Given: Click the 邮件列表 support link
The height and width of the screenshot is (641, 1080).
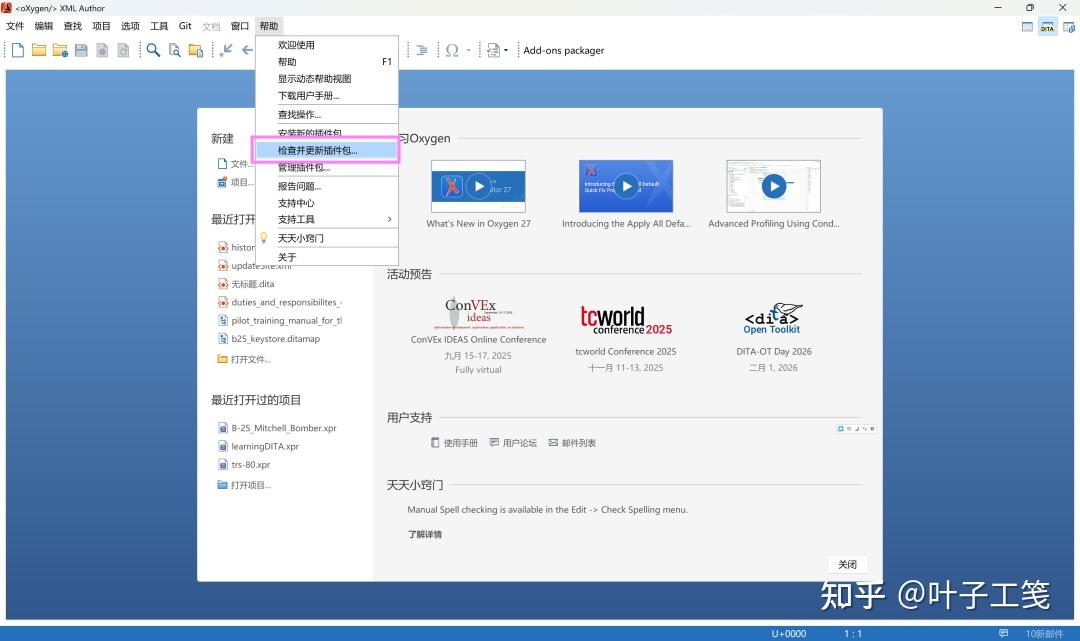Looking at the screenshot, I should (572, 443).
